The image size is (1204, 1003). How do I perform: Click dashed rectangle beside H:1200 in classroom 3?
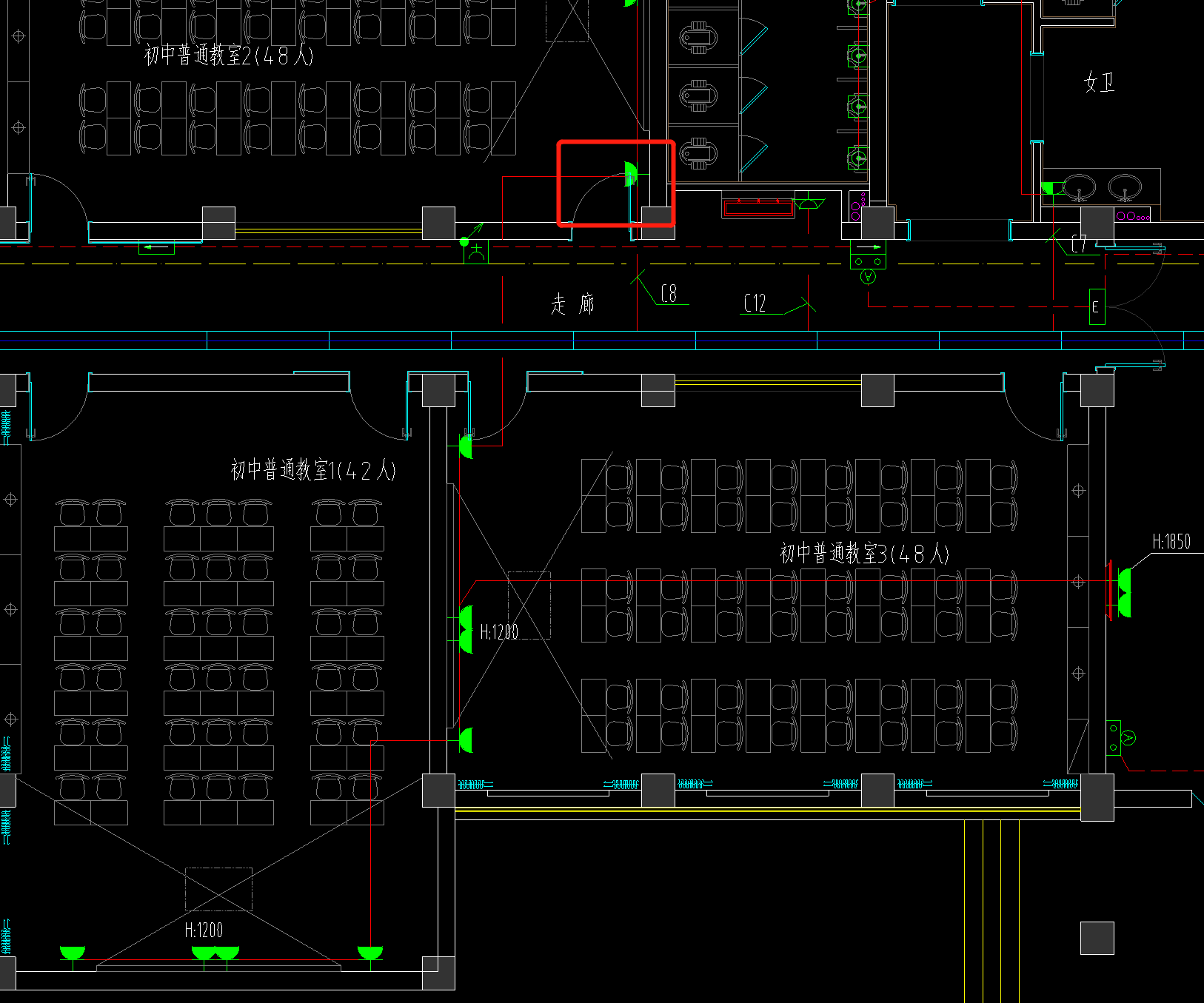coord(529,606)
